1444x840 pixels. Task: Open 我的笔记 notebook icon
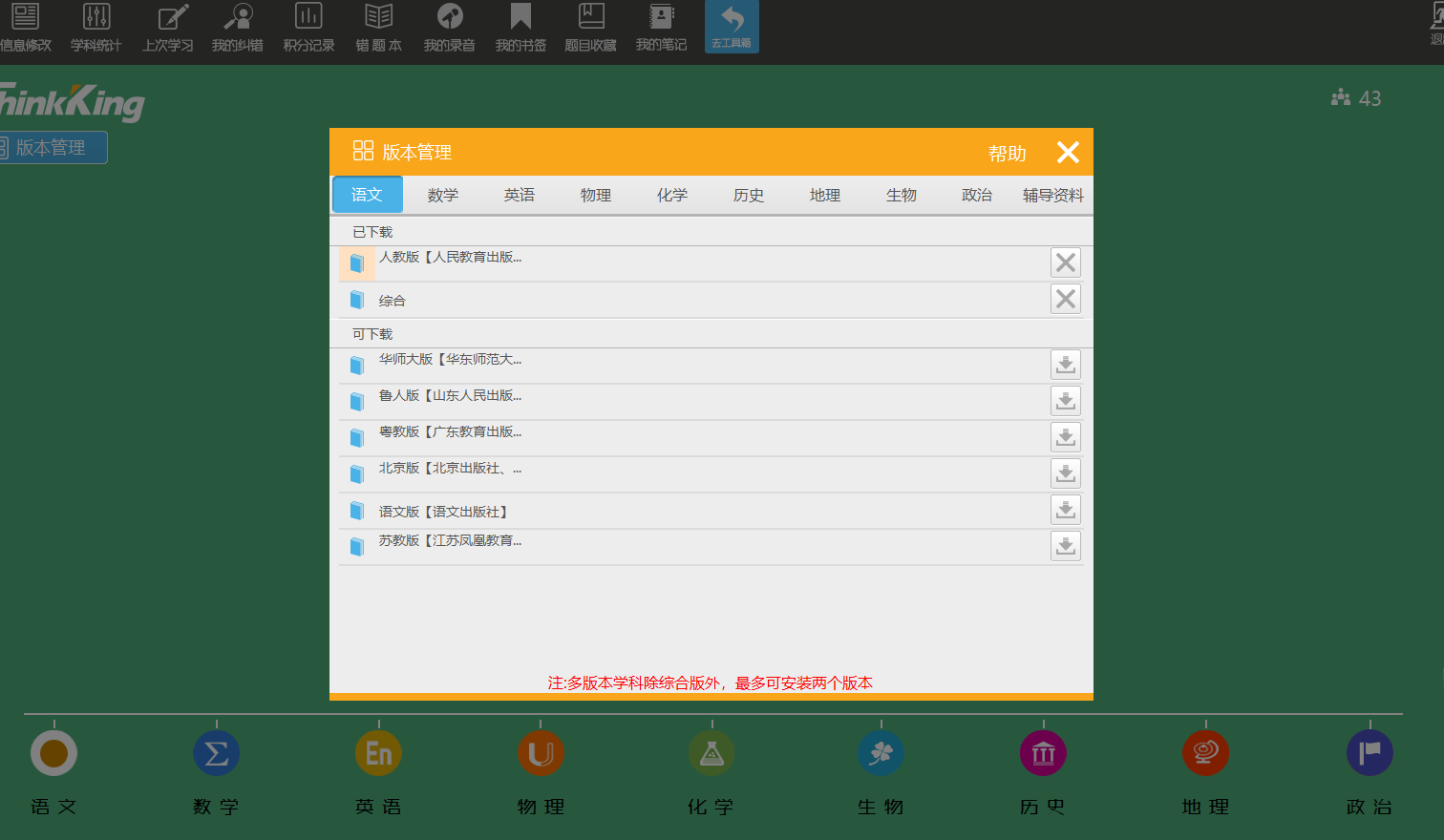coord(661,27)
